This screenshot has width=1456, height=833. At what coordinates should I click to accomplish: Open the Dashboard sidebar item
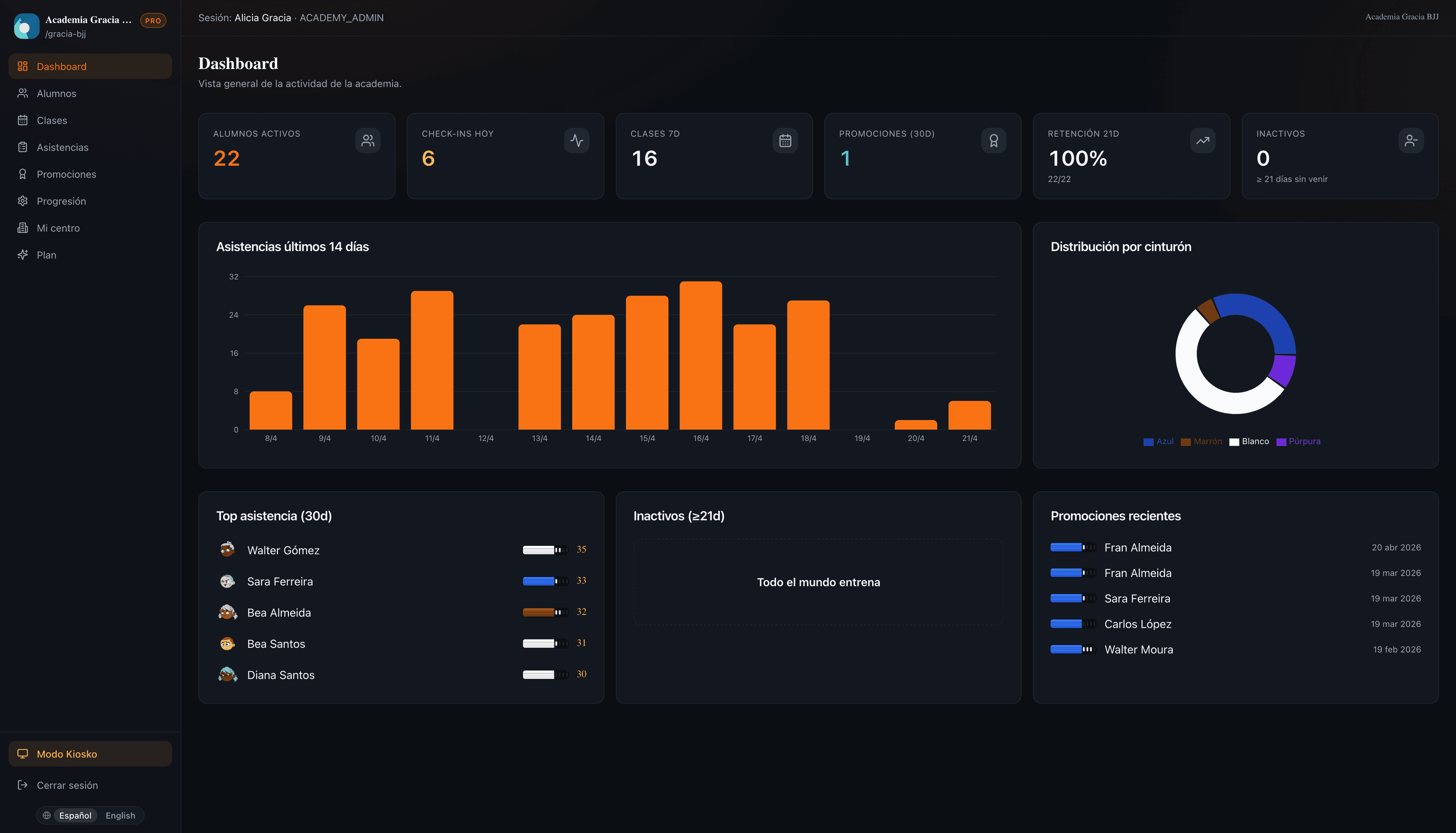click(x=90, y=66)
